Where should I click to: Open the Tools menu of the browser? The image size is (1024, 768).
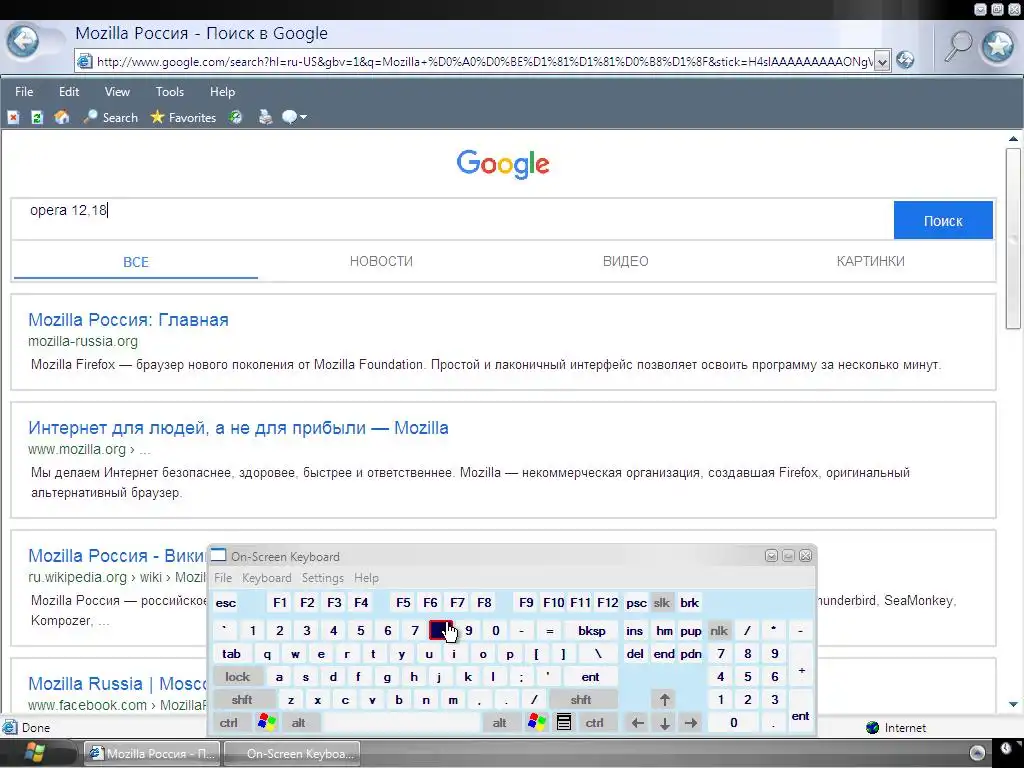pos(170,92)
